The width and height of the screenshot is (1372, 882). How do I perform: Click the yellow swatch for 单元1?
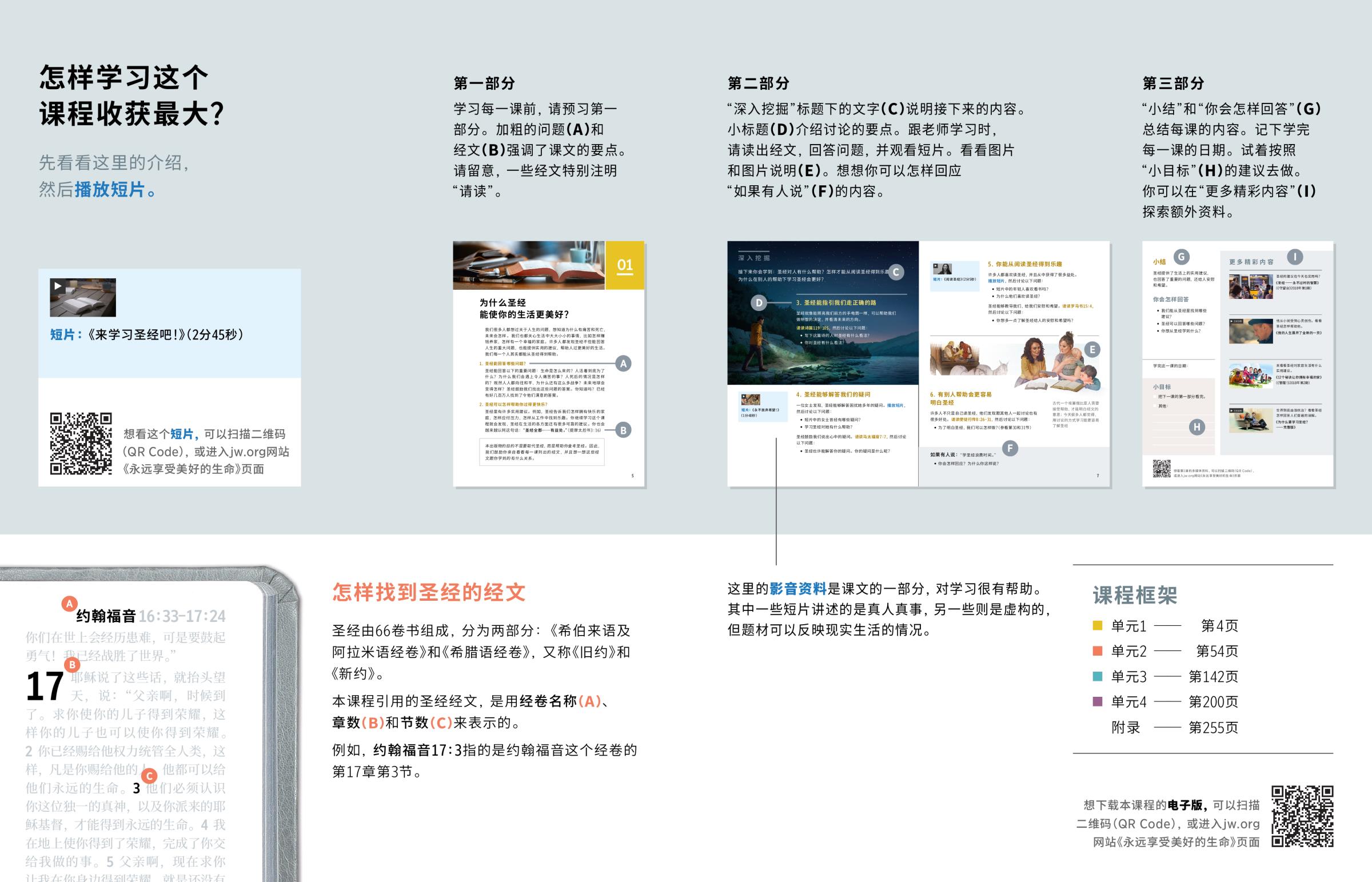click(1097, 625)
